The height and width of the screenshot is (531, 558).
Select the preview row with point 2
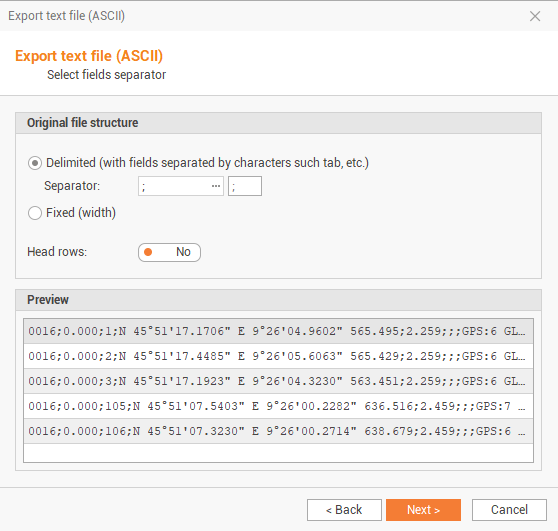[x=278, y=356]
